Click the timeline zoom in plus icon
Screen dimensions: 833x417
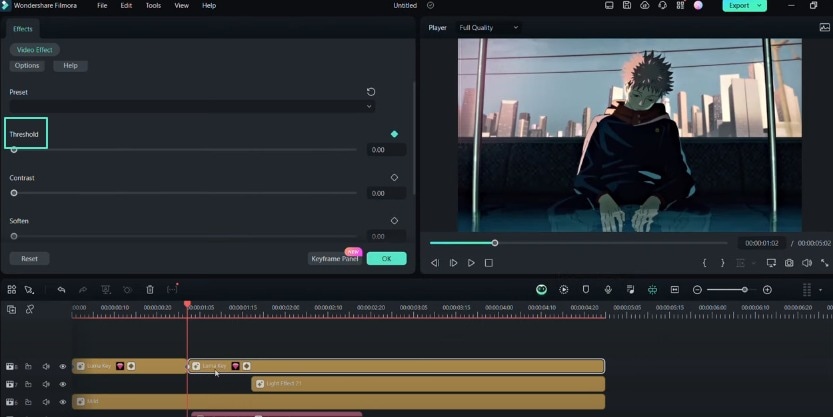click(x=767, y=290)
